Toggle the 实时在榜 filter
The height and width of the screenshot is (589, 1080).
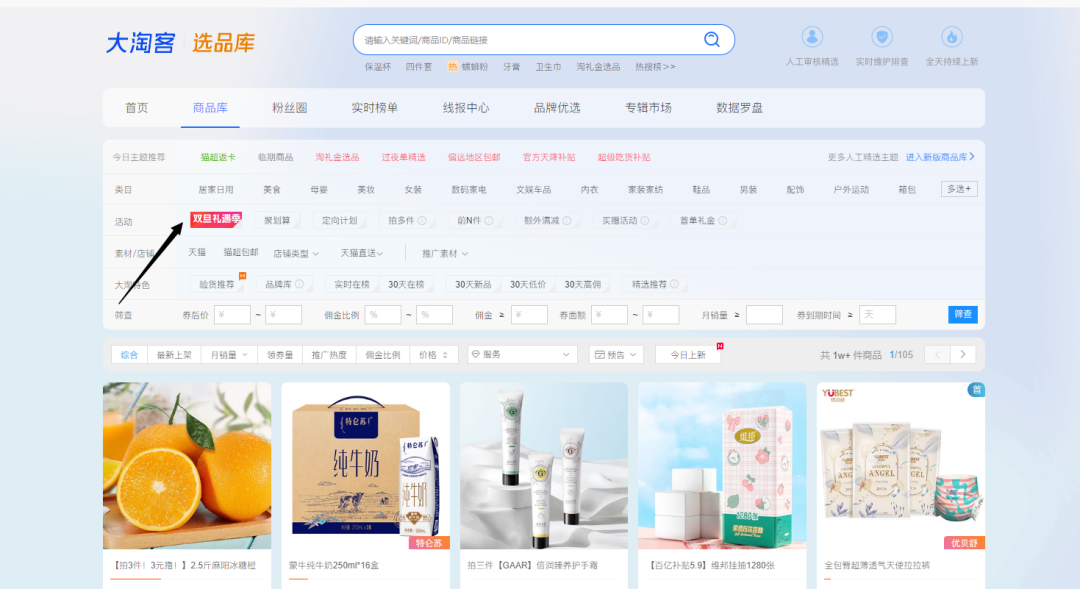[x=351, y=284]
